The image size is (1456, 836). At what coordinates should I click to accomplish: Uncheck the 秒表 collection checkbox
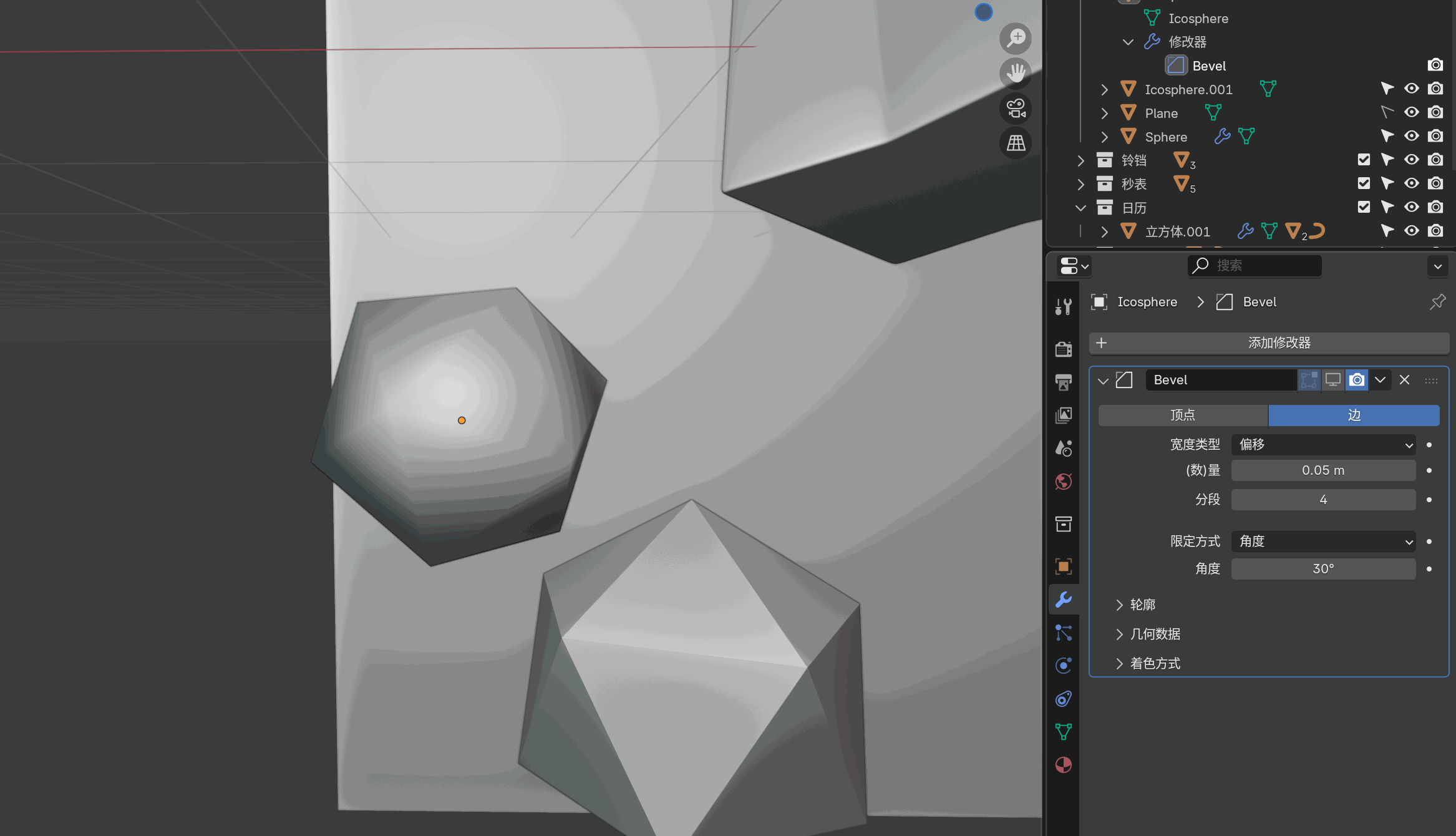point(1364,183)
